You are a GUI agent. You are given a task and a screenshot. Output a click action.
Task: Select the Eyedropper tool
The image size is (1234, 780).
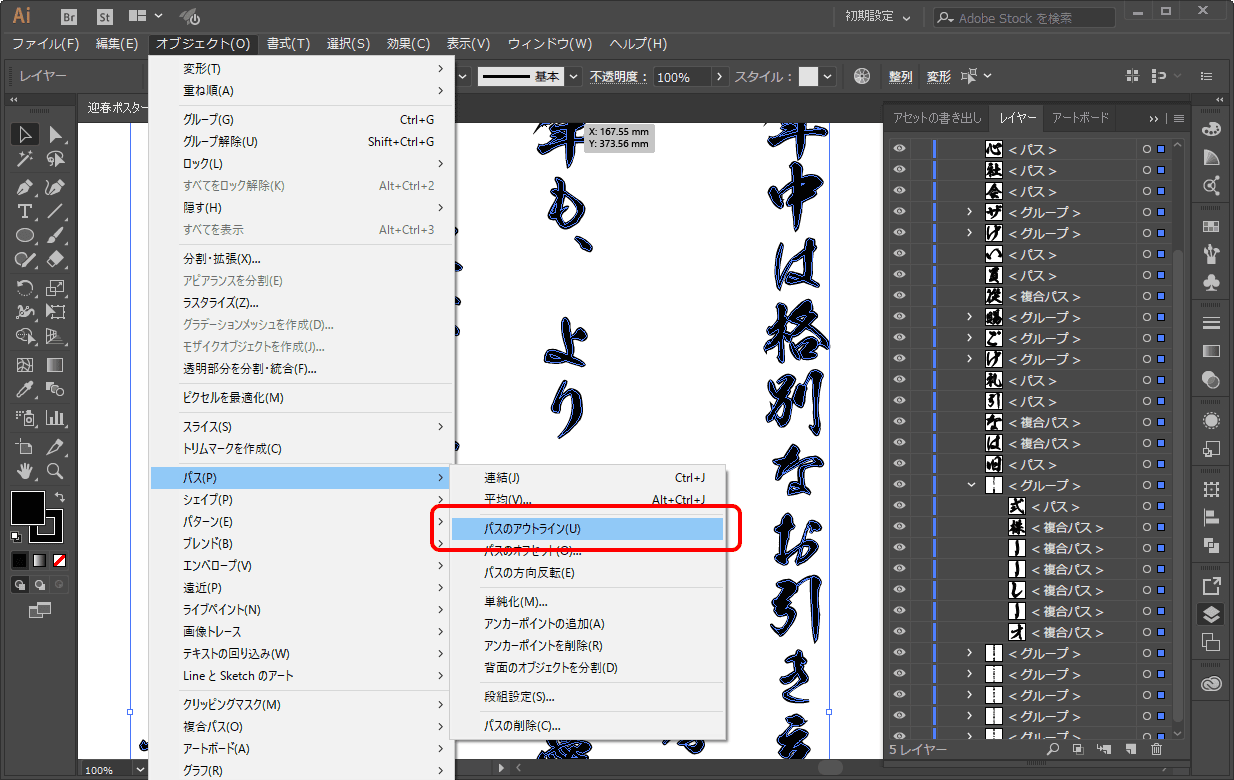point(25,389)
